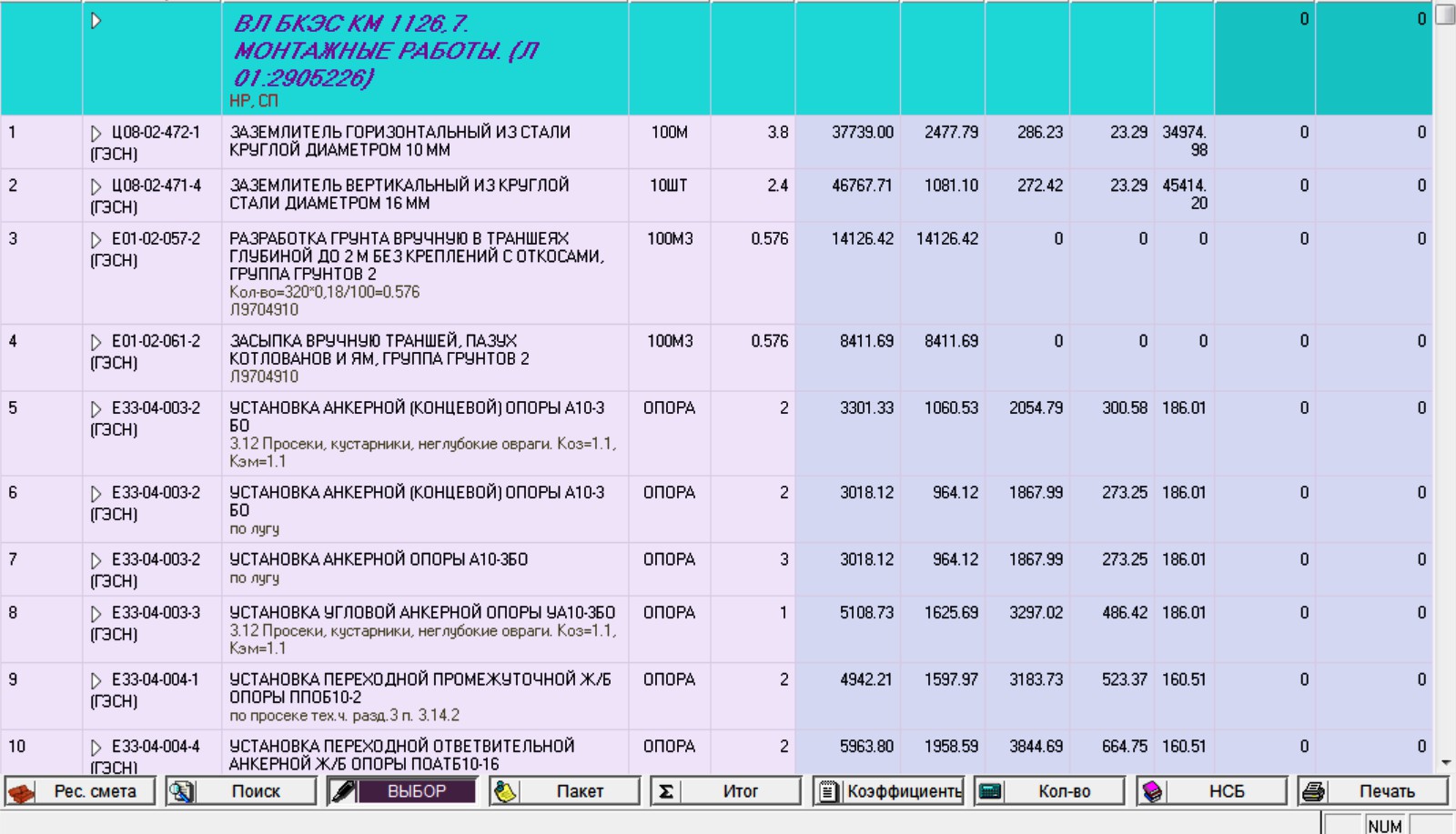Open the Пакет button
This screenshot has height=834, width=1456.
coord(564,791)
